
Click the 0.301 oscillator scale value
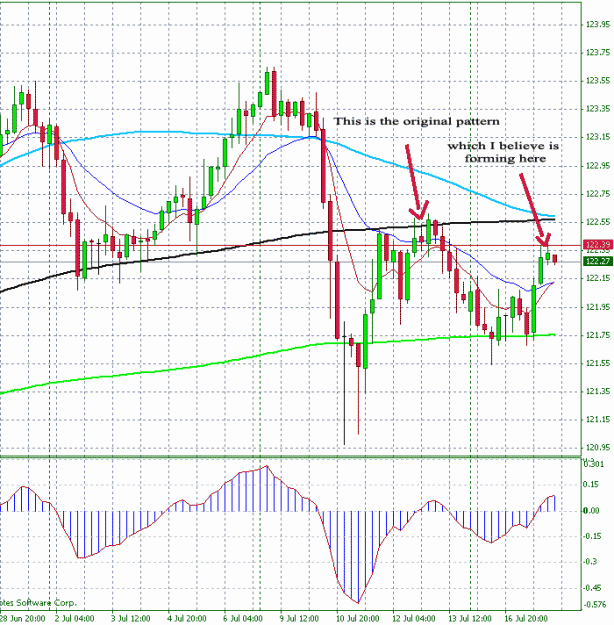click(594, 464)
